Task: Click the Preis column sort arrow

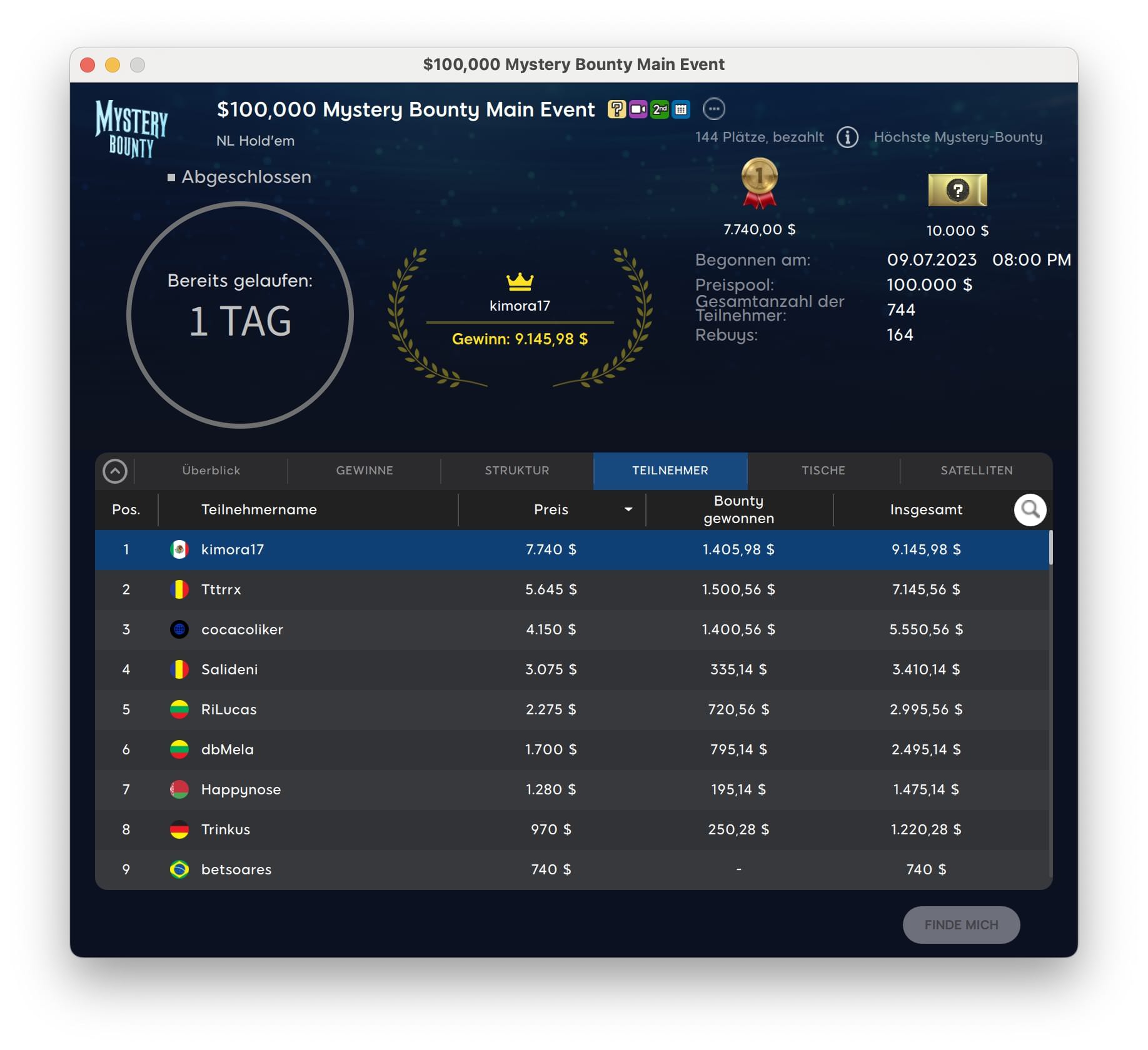Action: pos(628,509)
